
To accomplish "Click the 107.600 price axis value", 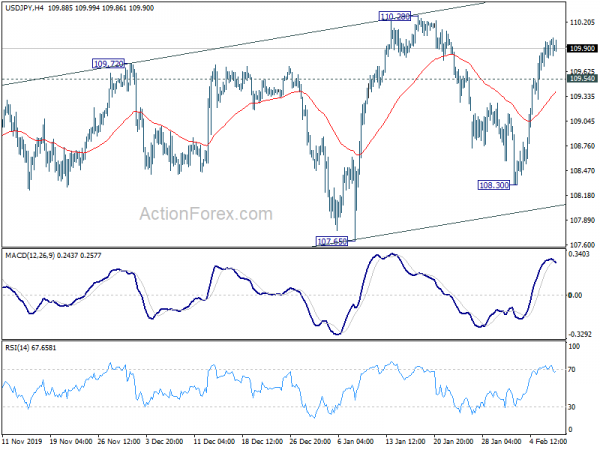I will 582,245.
